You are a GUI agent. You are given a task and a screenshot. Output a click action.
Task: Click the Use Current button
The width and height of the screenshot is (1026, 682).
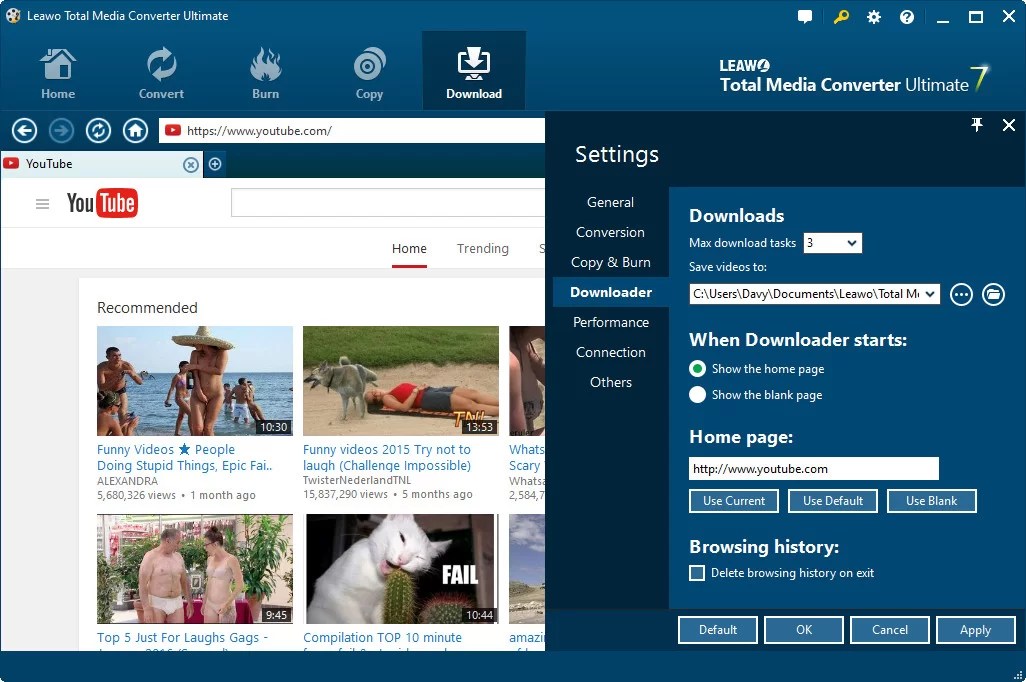[734, 501]
